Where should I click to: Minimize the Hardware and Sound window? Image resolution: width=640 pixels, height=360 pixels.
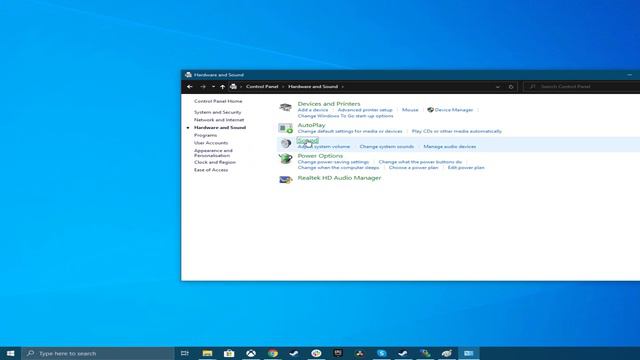pyautogui.click(x=630, y=75)
